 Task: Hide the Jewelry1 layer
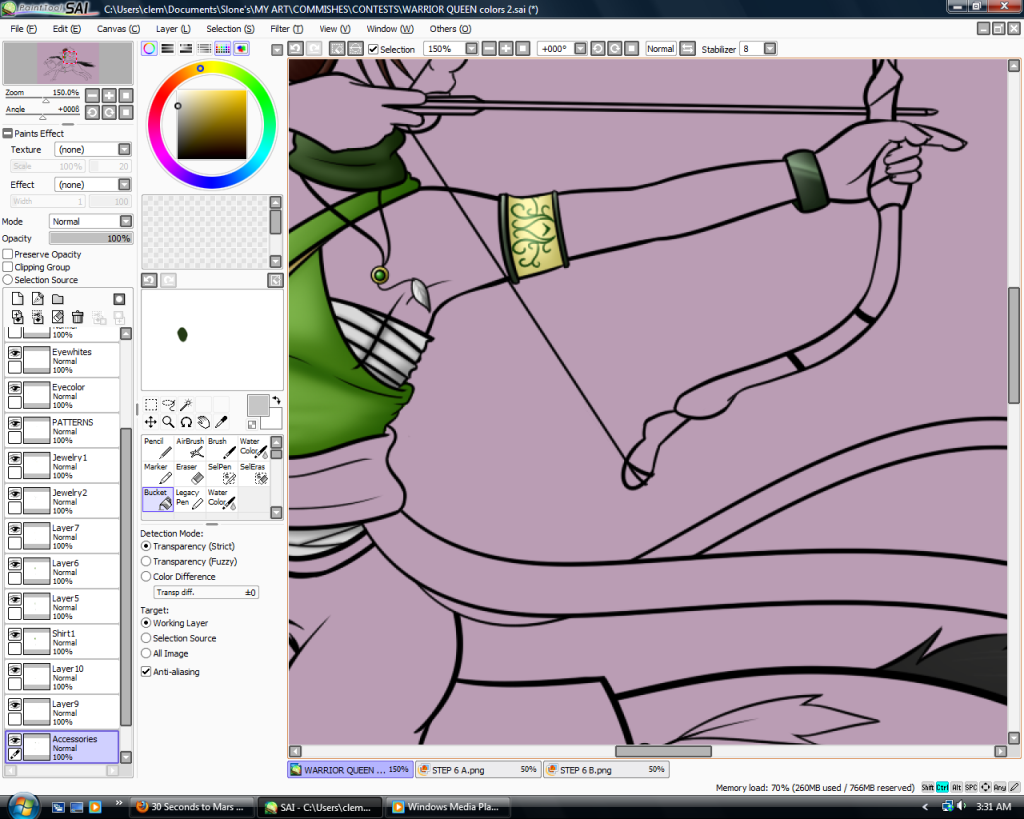14,458
